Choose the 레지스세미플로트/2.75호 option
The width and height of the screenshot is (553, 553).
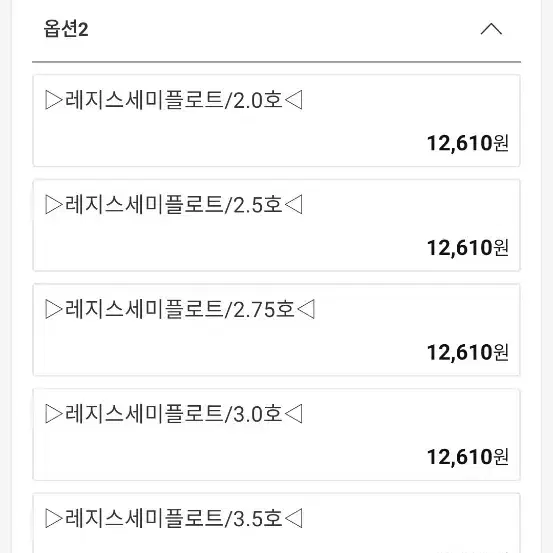276,329
